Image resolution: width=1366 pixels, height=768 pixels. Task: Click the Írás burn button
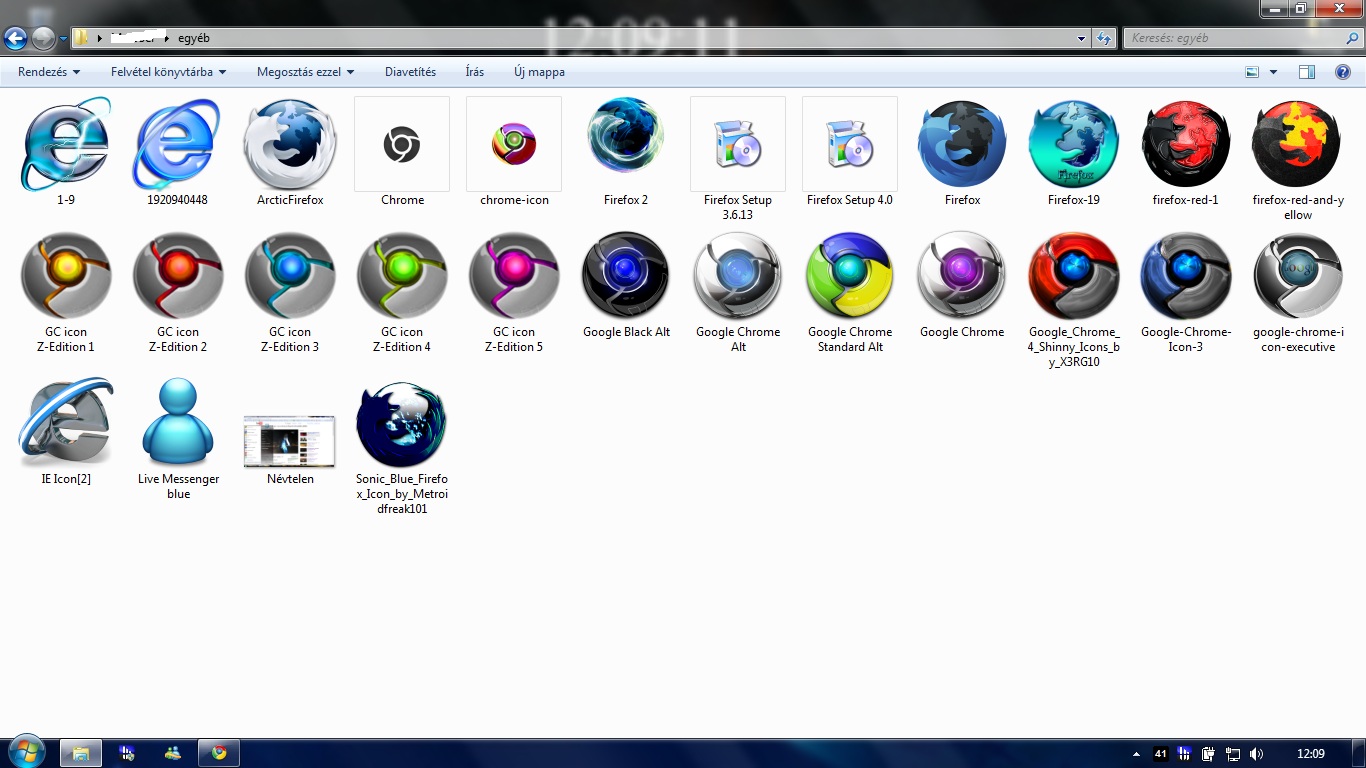point(475,72)
